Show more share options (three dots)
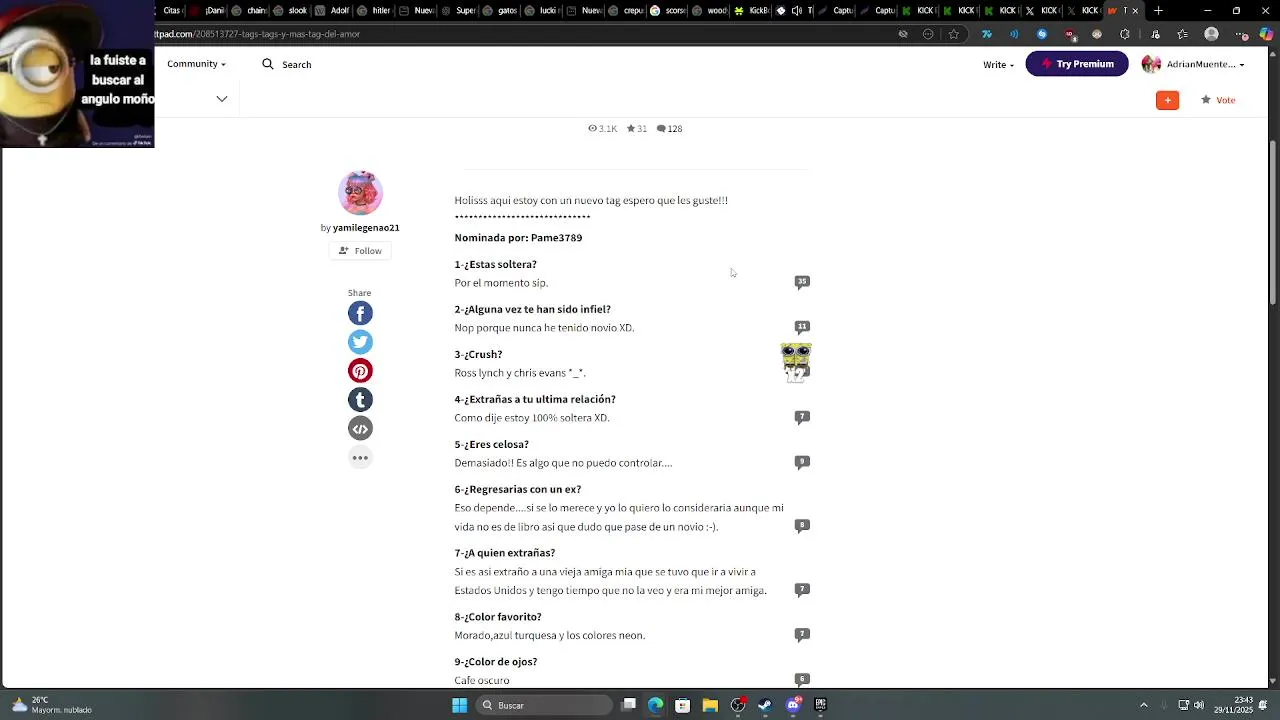Image resolution: width=1280 pixels, height=720 pixels. [360, 458]
